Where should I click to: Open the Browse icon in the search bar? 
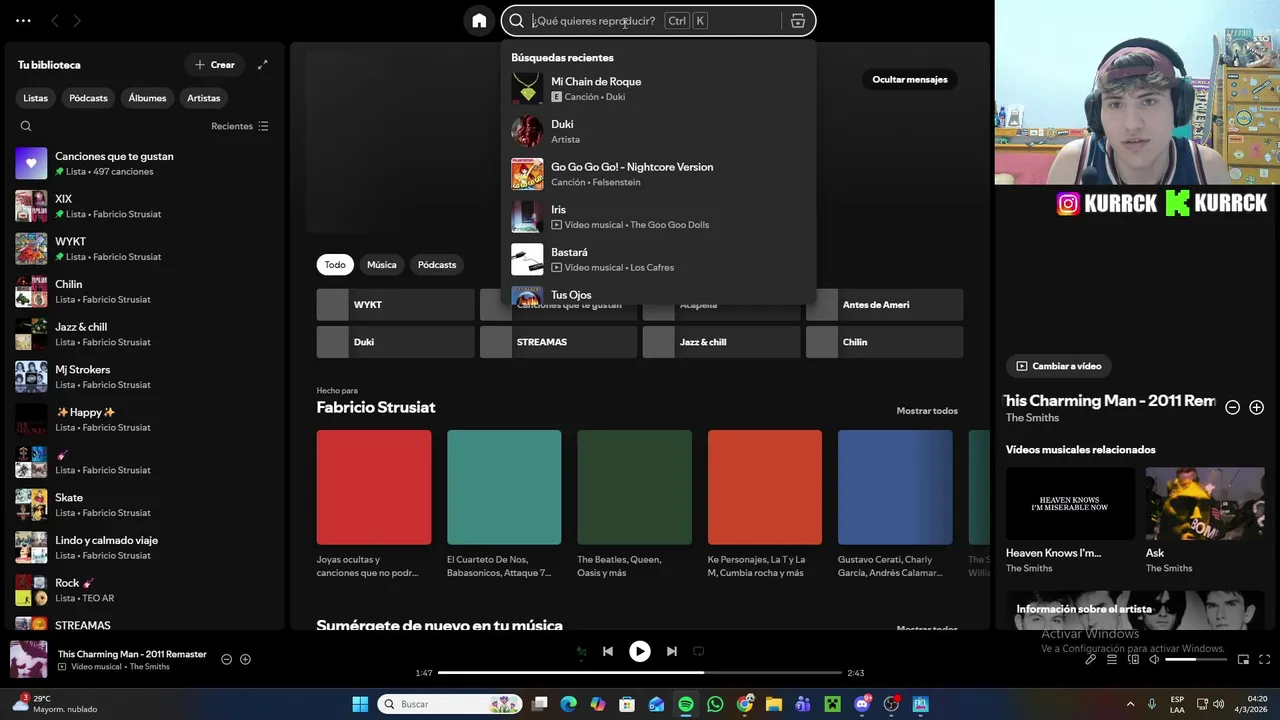797,20
